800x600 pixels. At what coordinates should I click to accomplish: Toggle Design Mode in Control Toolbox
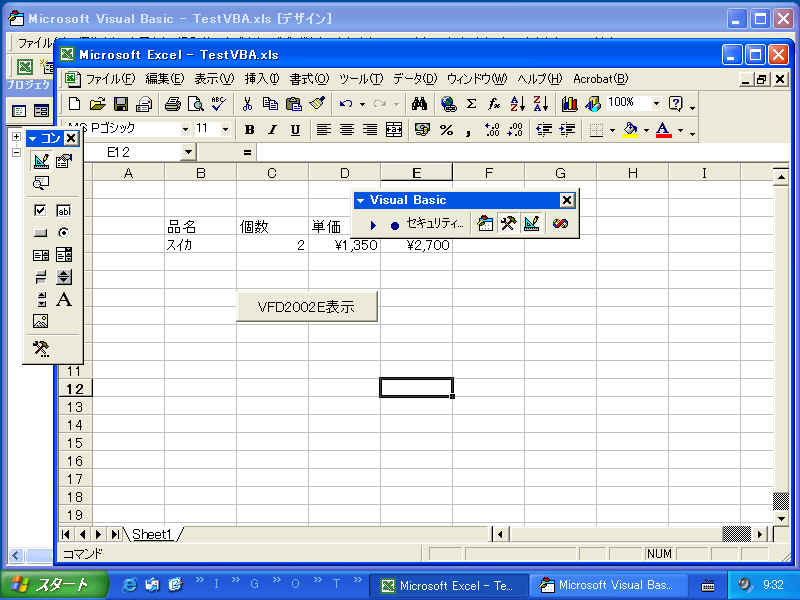(41, 161)
